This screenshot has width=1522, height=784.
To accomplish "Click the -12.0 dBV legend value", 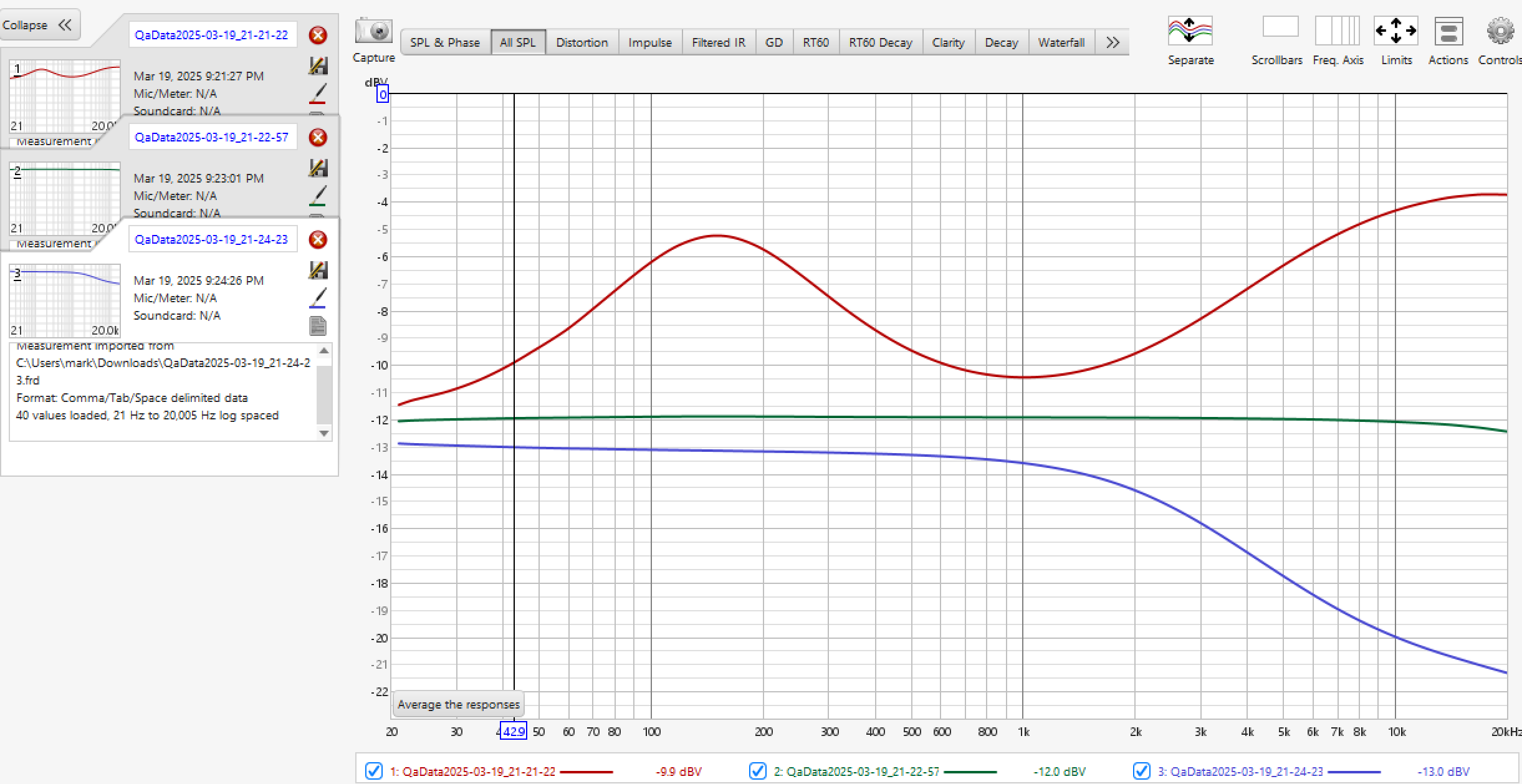I will 1060,772.
